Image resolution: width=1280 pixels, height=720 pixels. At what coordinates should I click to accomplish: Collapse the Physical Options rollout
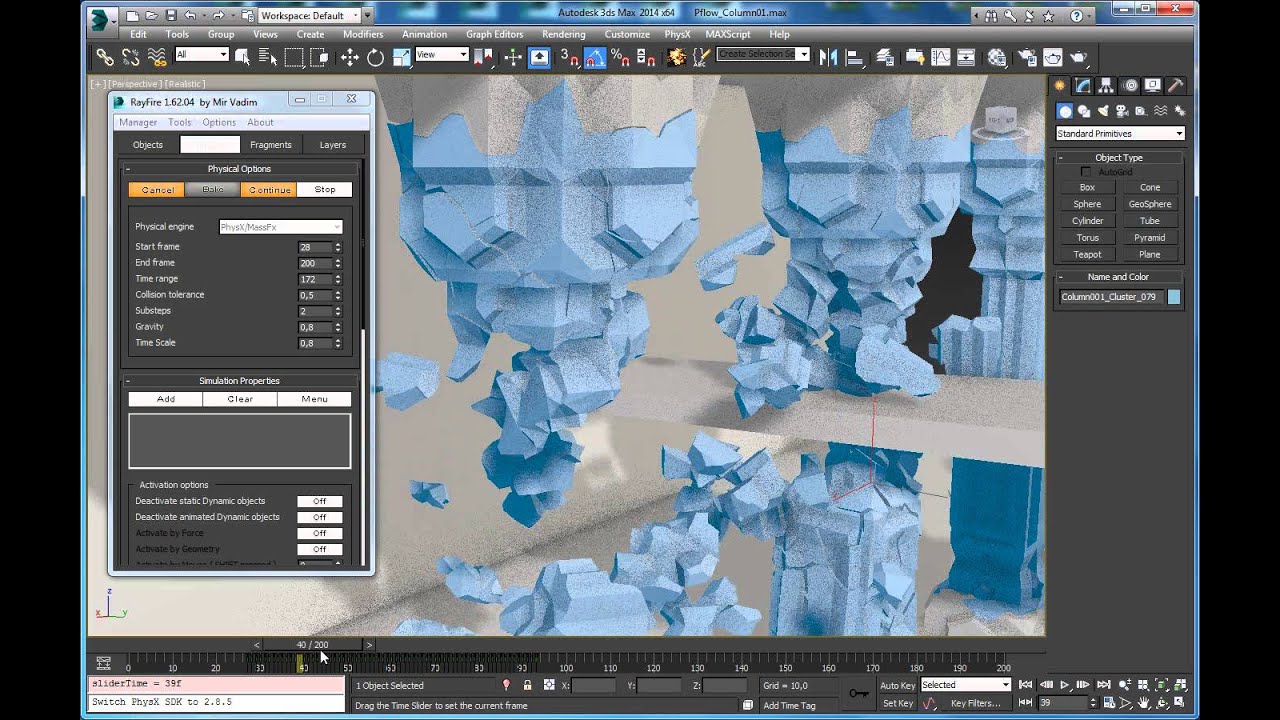pyautogui.click(x=239, y=169)
